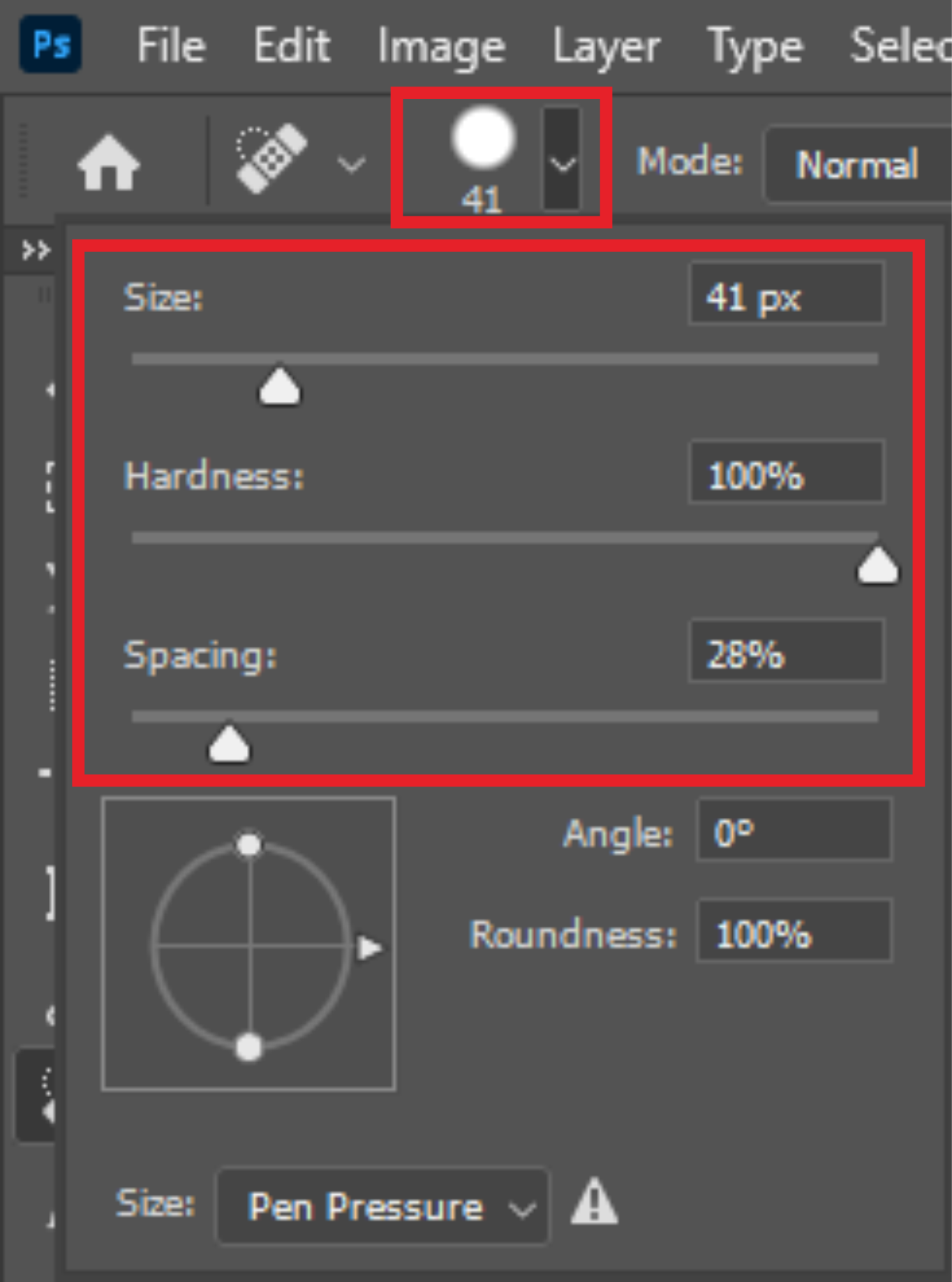This screenshot has width=952, height=1282.
Task: Open the healing tool preset chevron
Action: [351, 165]
